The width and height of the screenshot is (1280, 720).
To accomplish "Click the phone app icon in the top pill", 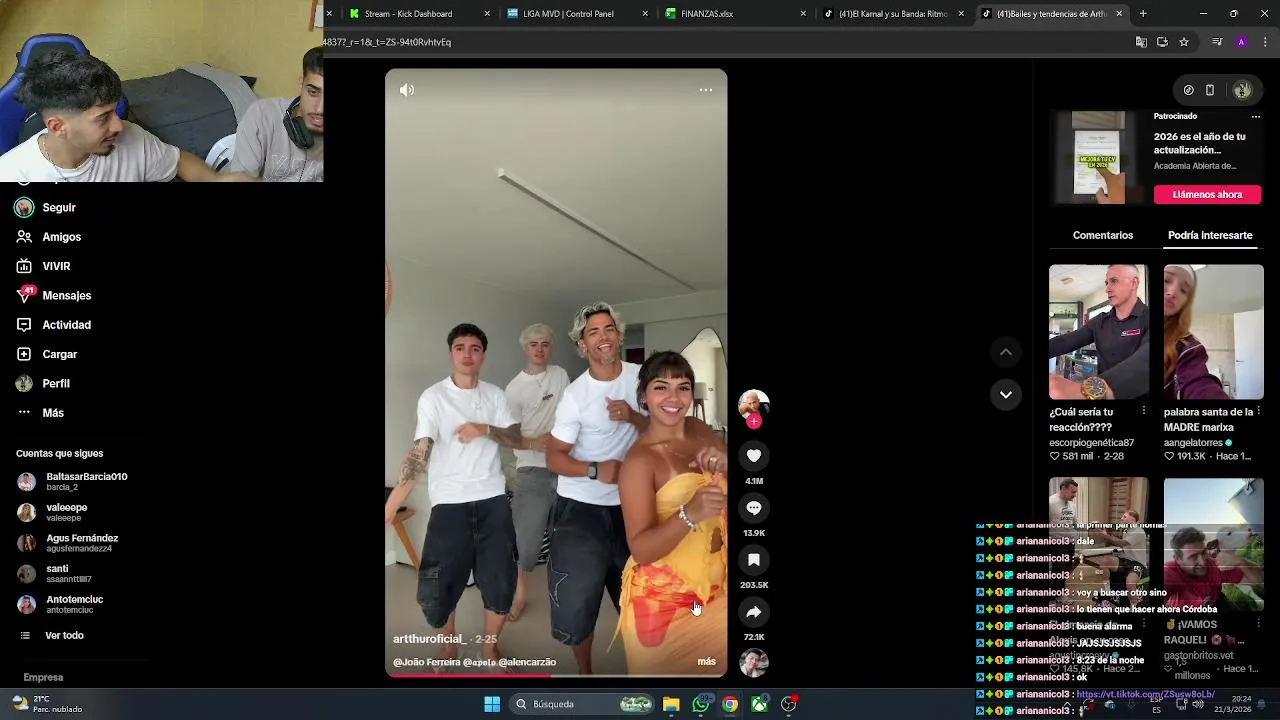I will tap(1210, 90).
